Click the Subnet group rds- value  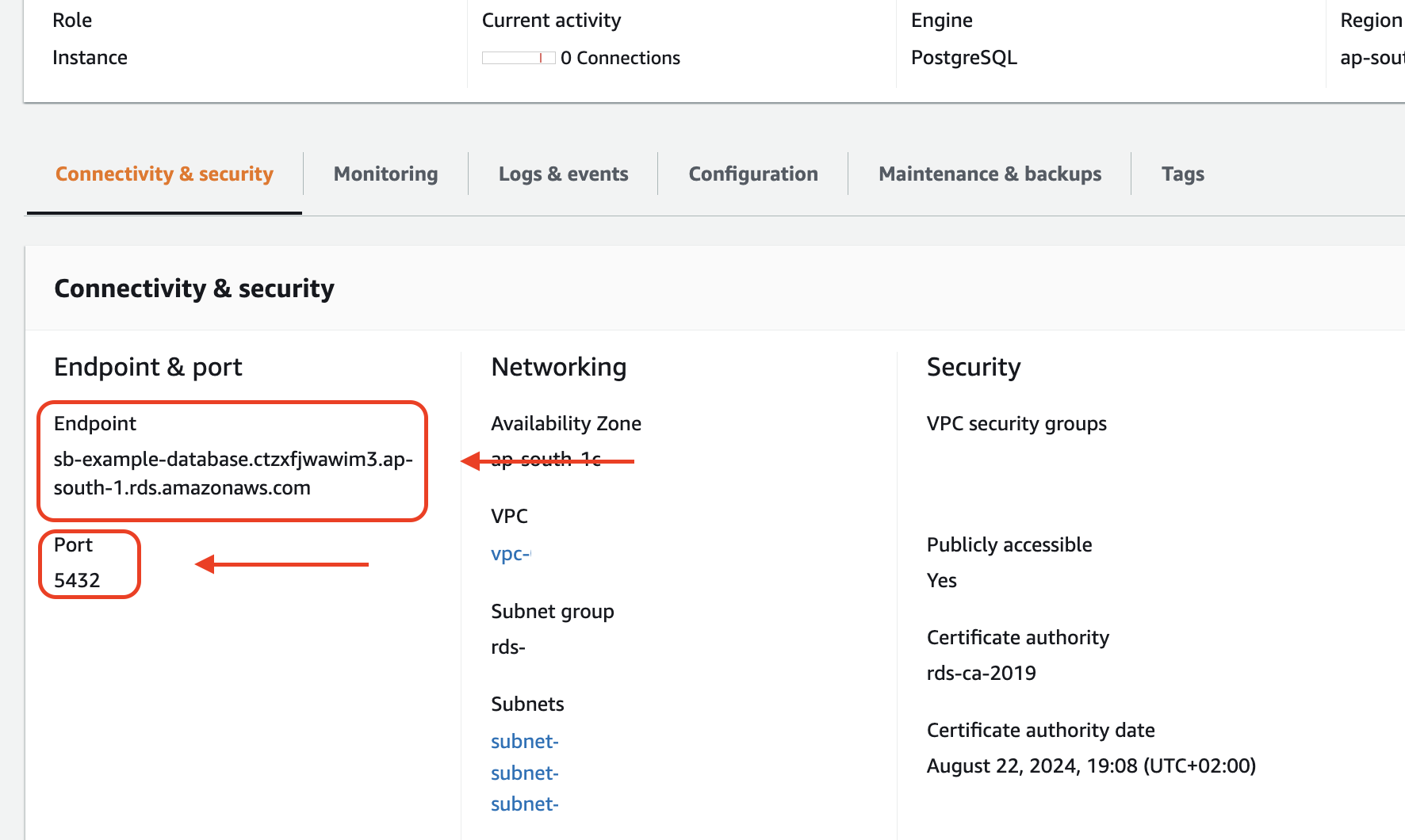[507, 647]
